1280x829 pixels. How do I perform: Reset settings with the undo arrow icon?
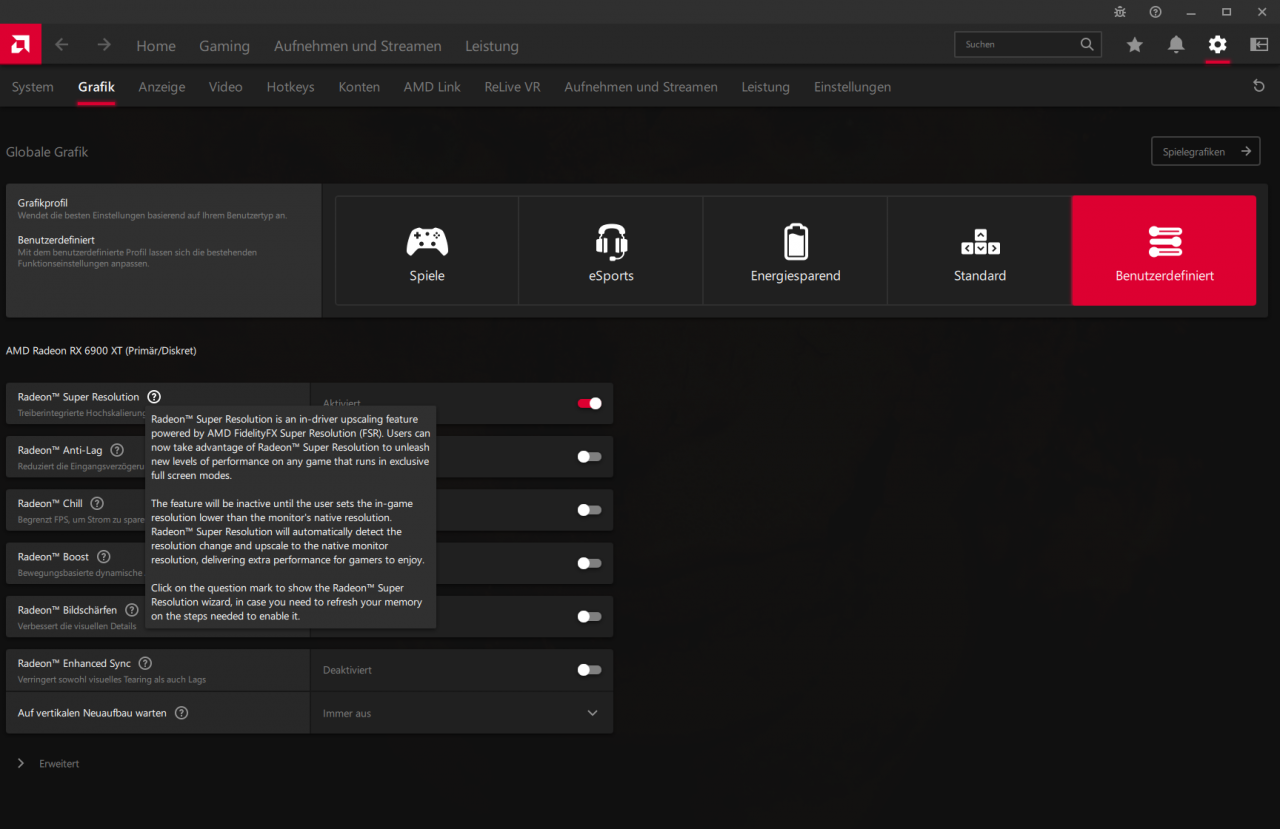click(1259, 87)
